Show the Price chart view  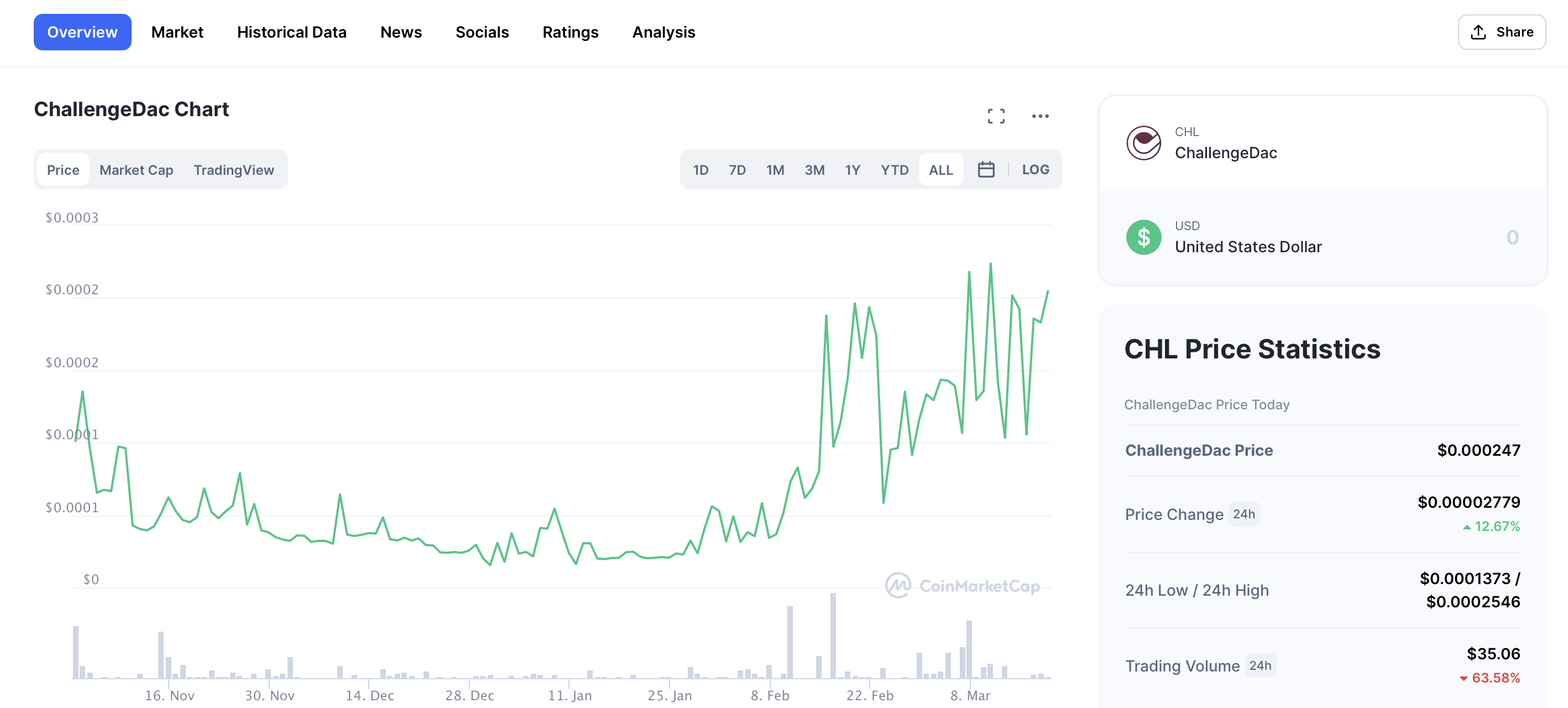coord(62,170)
